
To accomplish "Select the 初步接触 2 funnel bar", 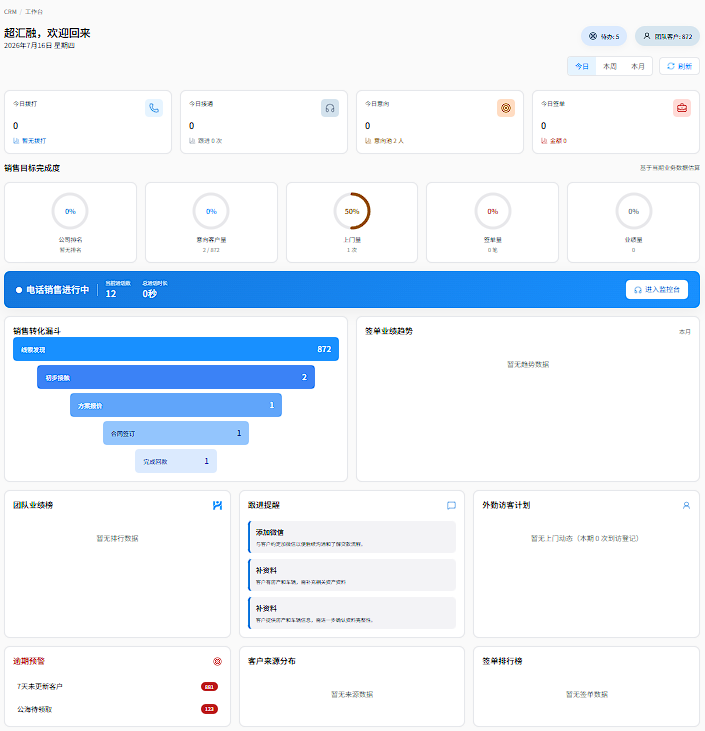I will [x=176, y=377].
